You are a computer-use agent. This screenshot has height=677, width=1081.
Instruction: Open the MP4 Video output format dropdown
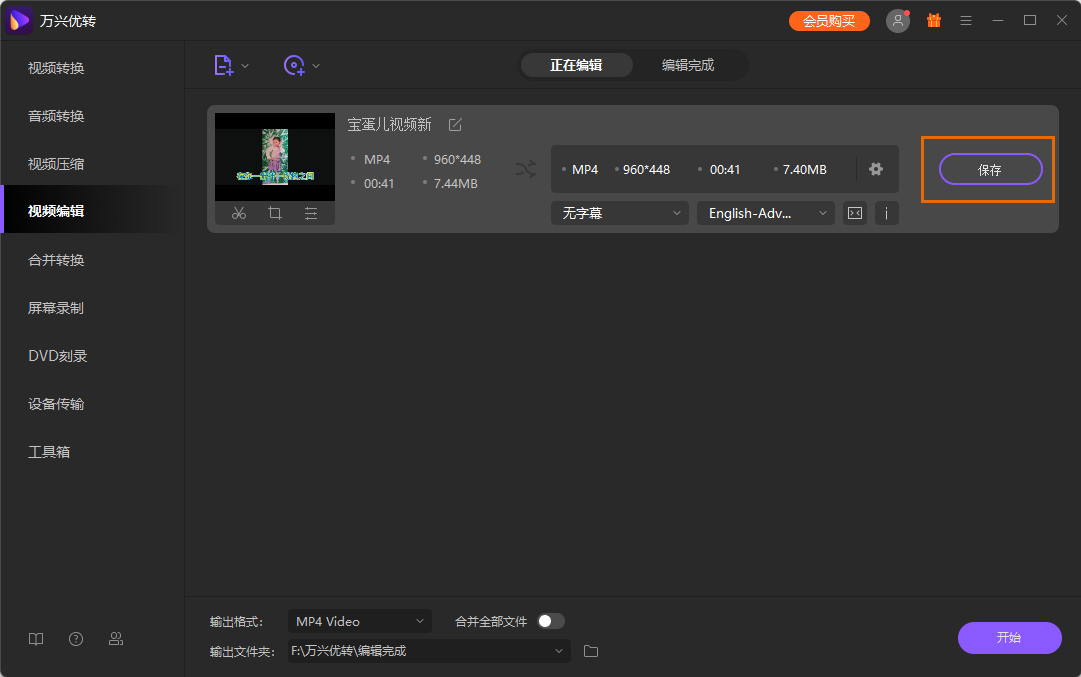pyautogui.click(x=359, y=620)
